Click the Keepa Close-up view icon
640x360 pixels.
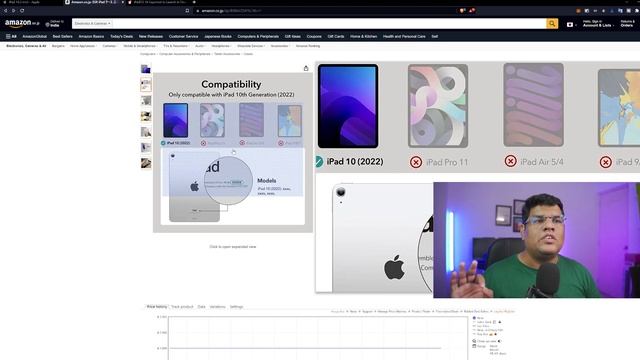[474, 341]
